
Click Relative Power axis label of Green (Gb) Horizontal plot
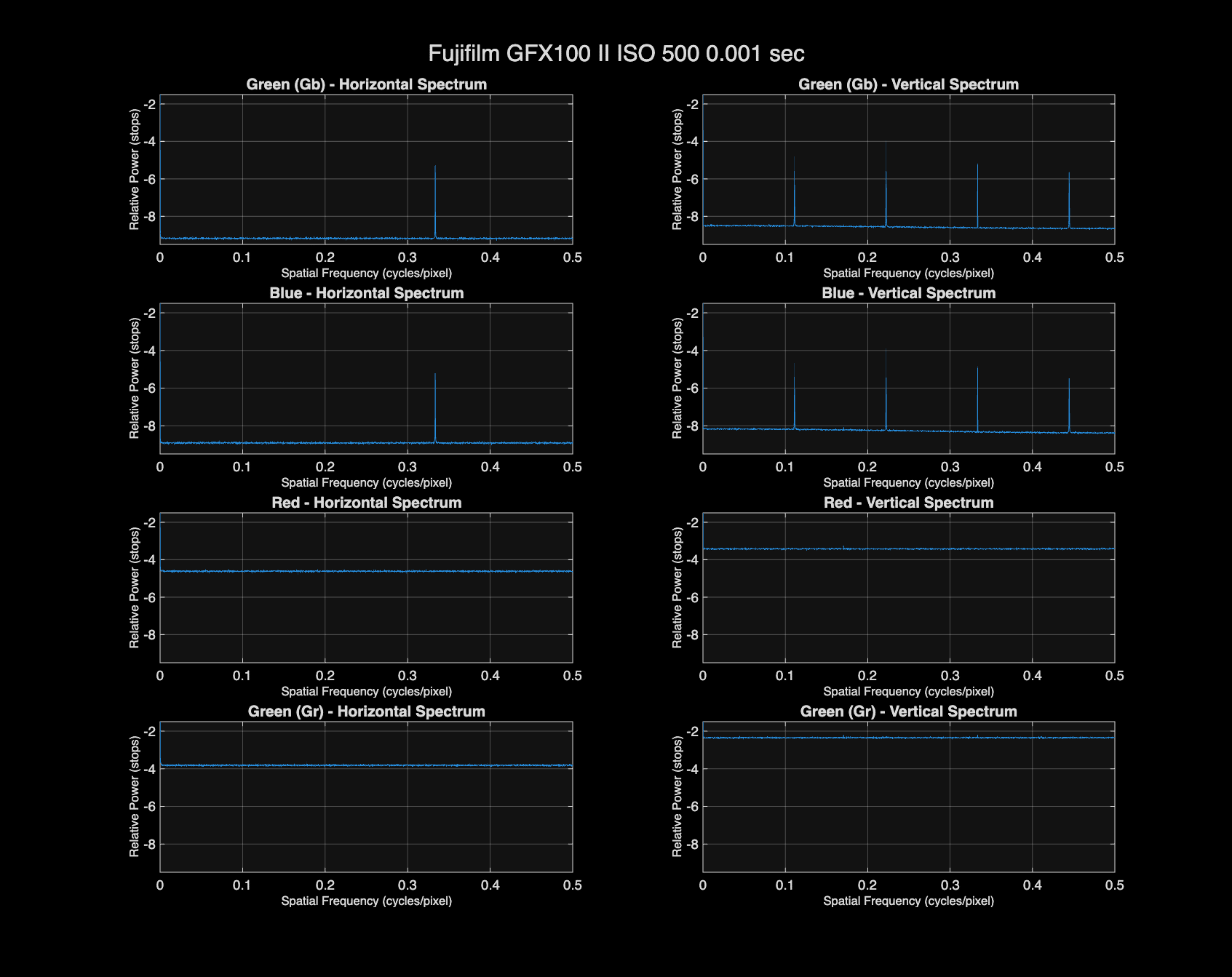(x=135, y=170)
